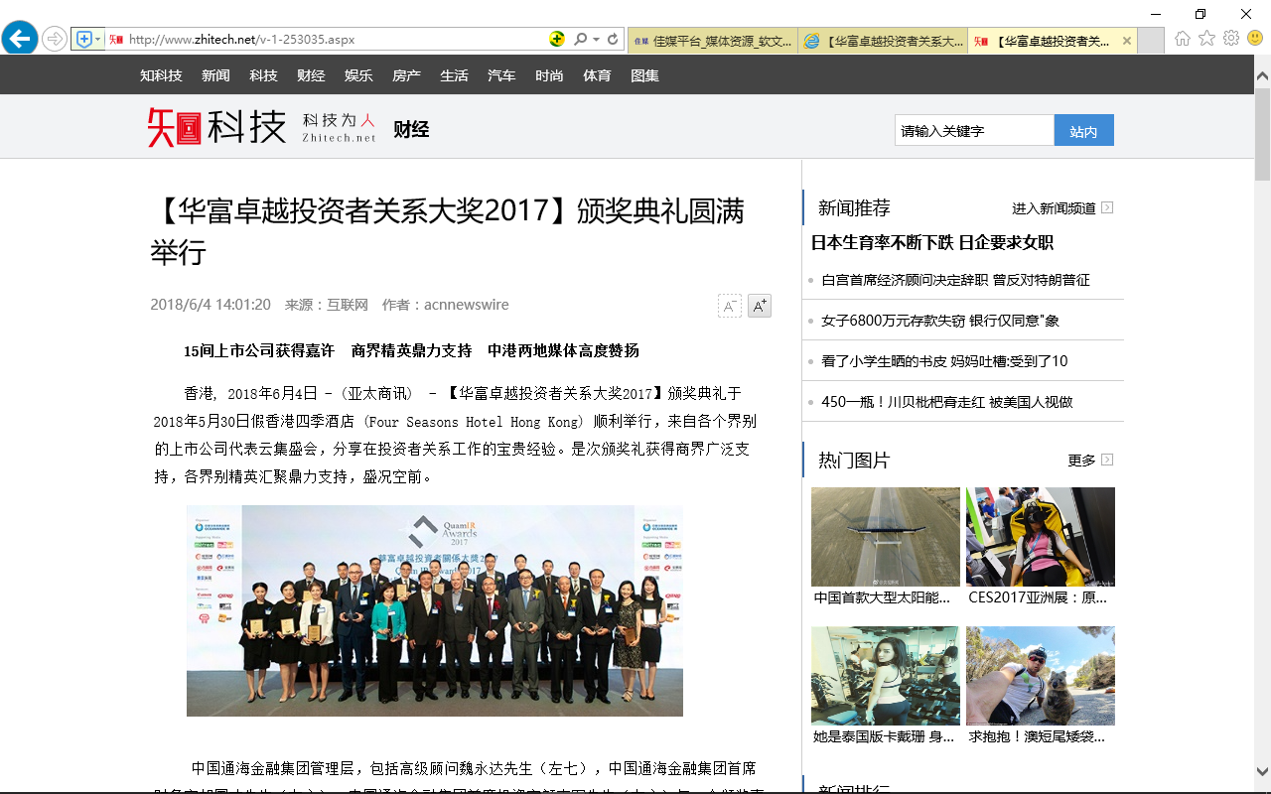The image size is (1271, 794).
Task: Open headline 日本生育率不断下跌 日企要求女职
Action: pos(932,243)
